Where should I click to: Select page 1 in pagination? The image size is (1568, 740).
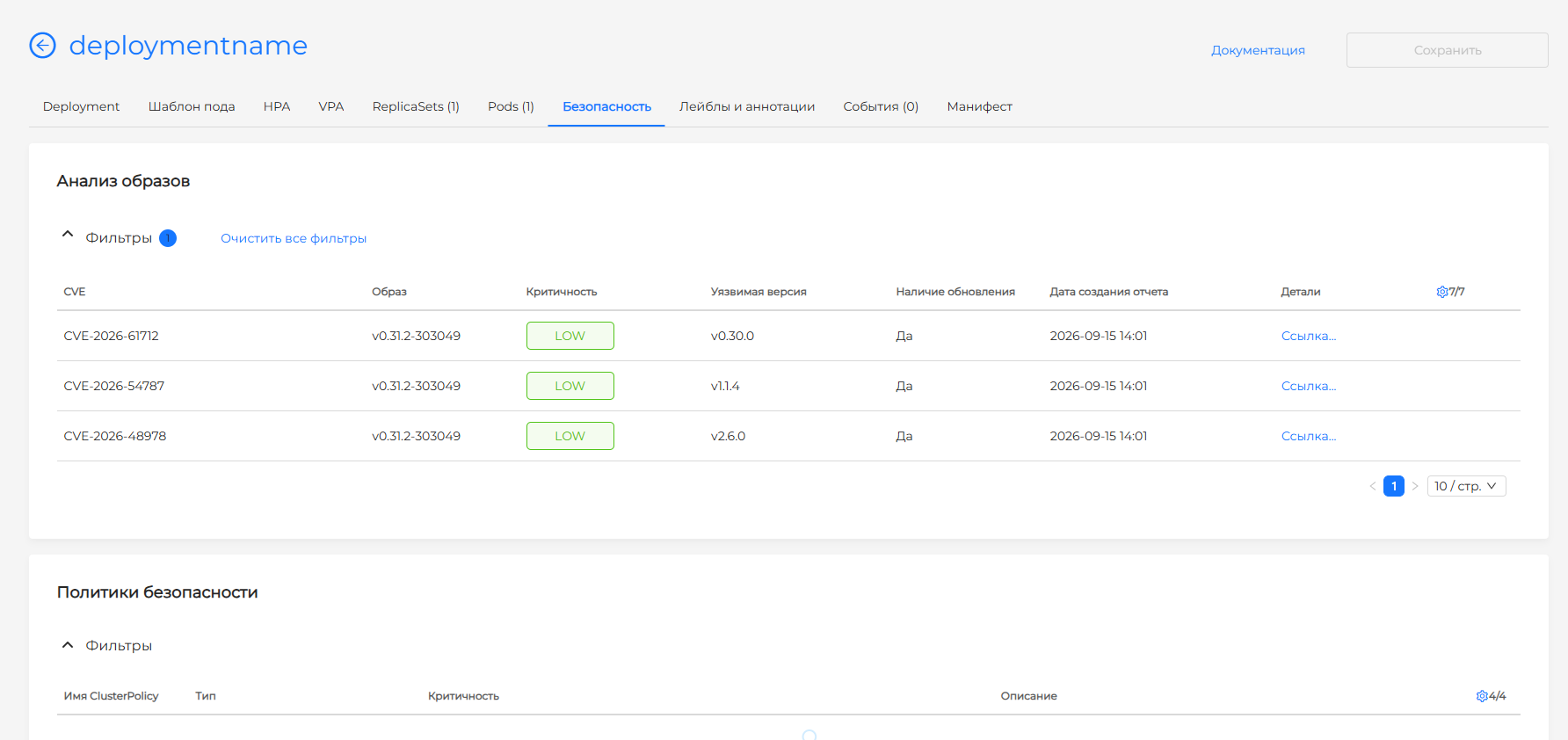pyautogui.click(x=1394, y=486)
